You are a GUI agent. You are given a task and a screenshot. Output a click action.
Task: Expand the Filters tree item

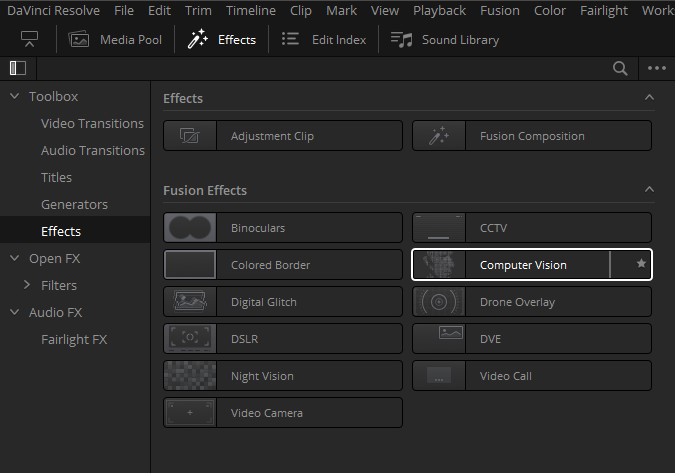click(28, 285)
